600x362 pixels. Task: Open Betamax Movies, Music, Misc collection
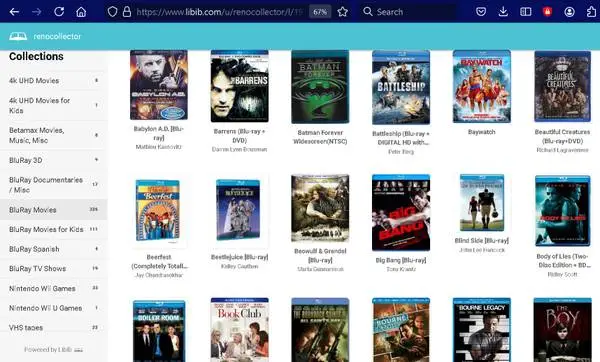(54, 135)
